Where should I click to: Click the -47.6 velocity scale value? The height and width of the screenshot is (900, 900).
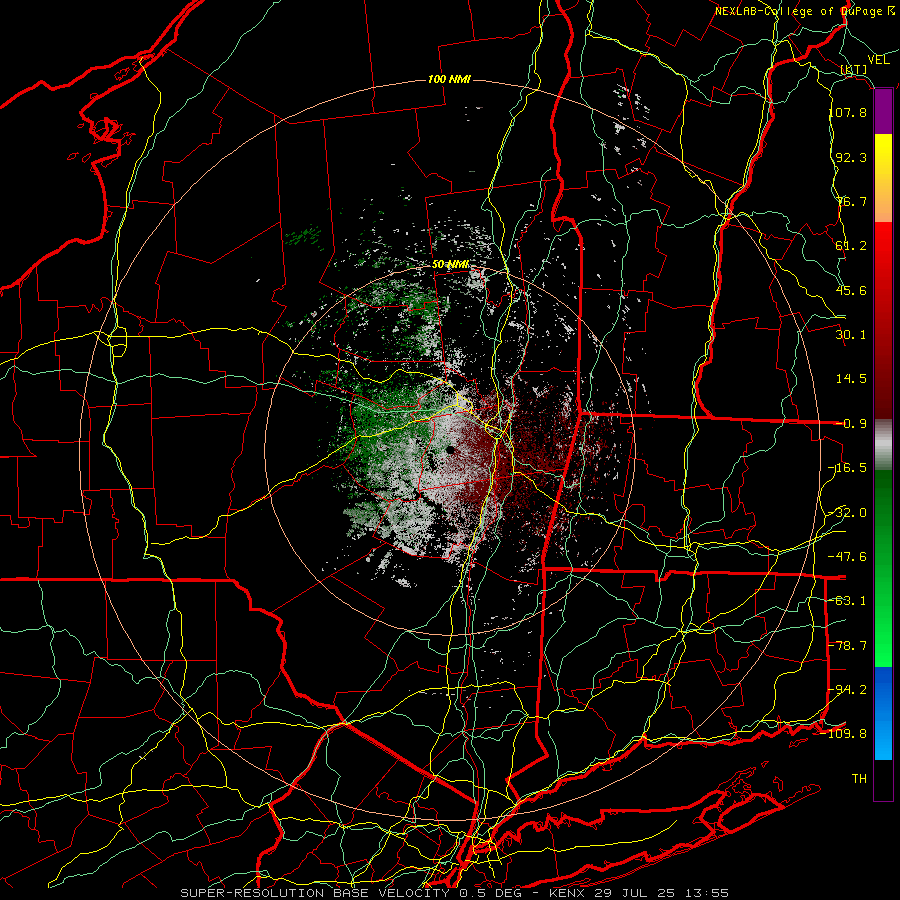pos(848,557)
